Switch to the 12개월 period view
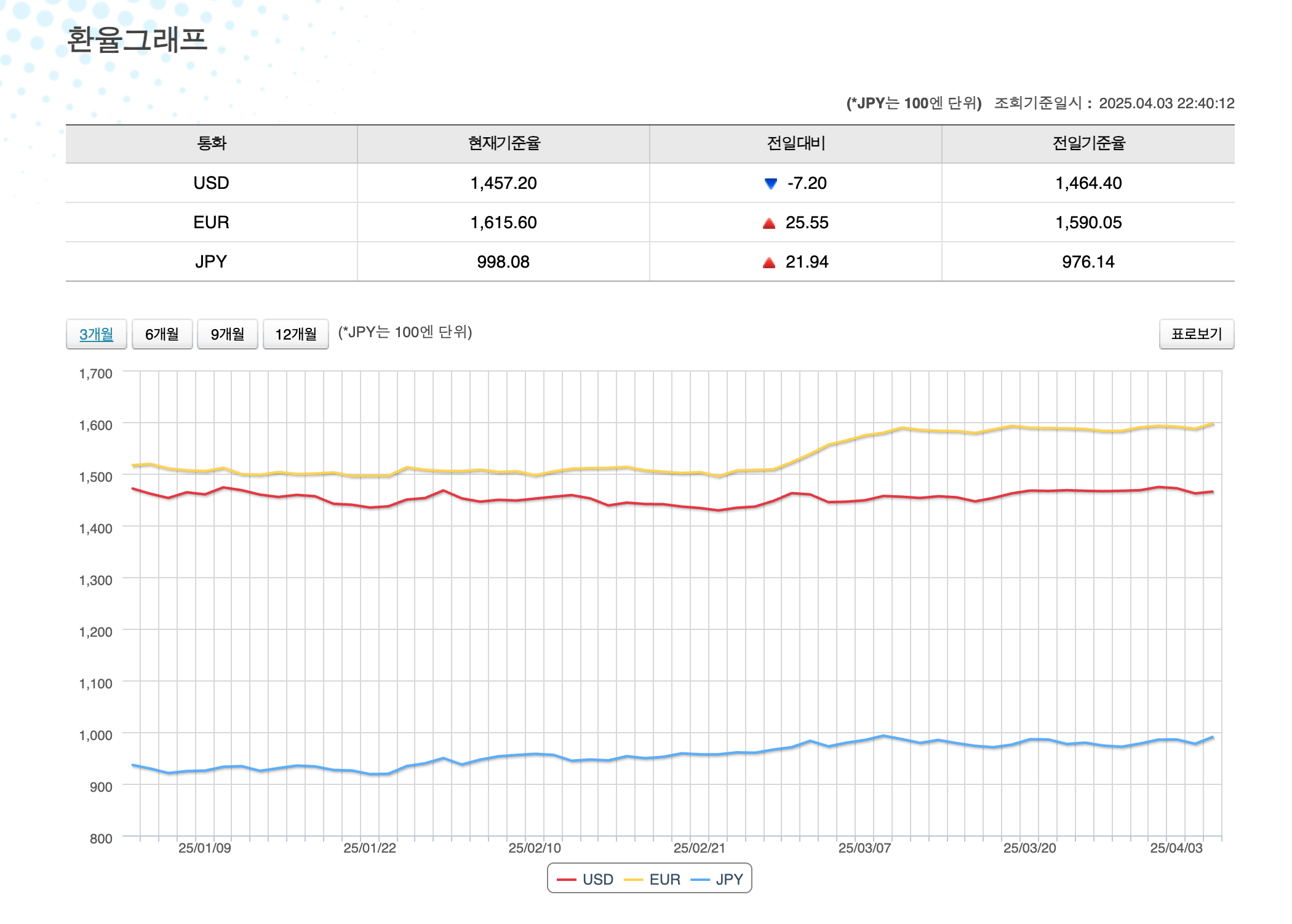 tap(295, 334)
